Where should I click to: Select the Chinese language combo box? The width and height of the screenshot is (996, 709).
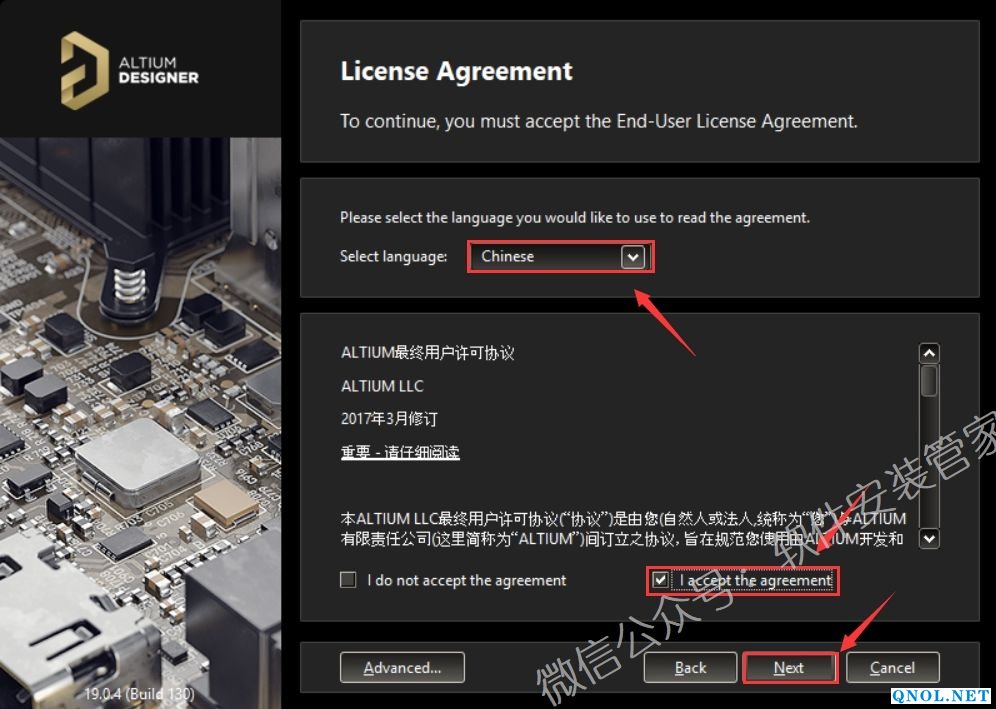click(560, 257)
